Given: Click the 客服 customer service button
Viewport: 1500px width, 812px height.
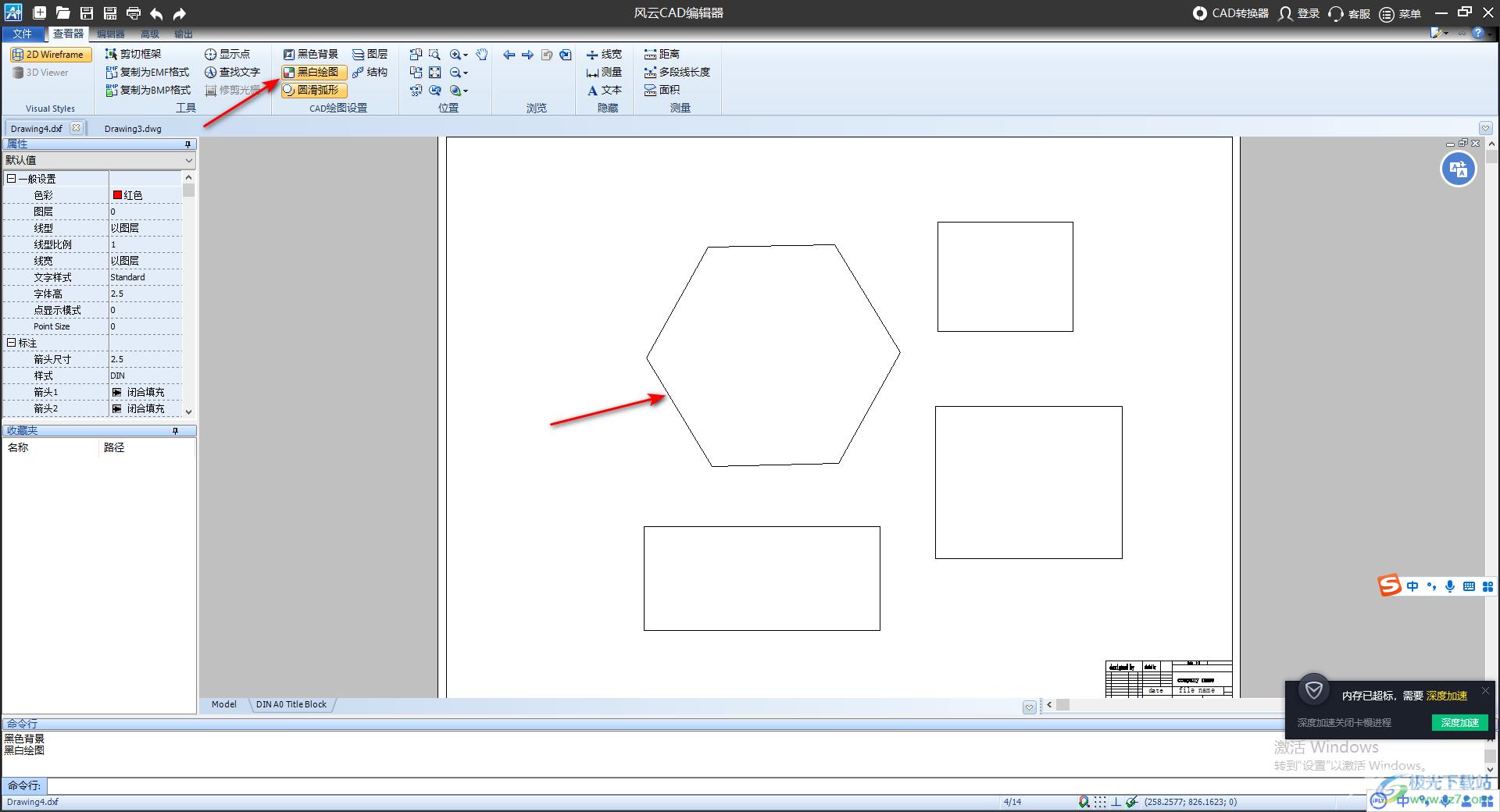Looking at the screenshot, I should [1349, 13].
